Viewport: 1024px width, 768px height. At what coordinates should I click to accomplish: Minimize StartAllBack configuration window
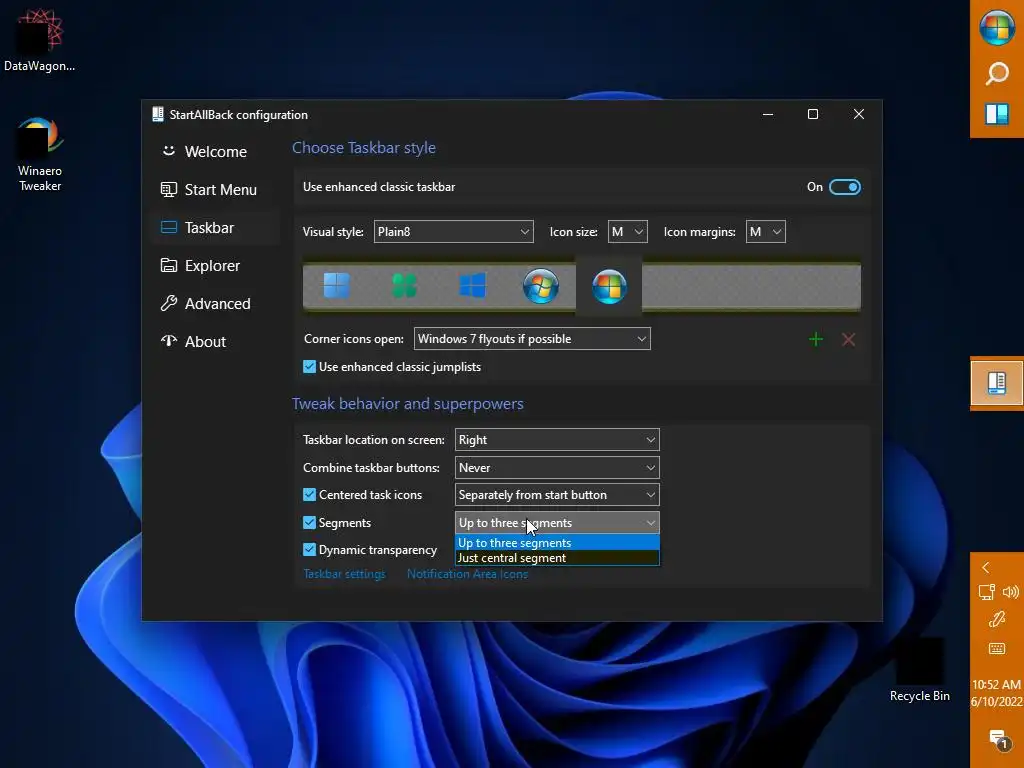(768, 114)
